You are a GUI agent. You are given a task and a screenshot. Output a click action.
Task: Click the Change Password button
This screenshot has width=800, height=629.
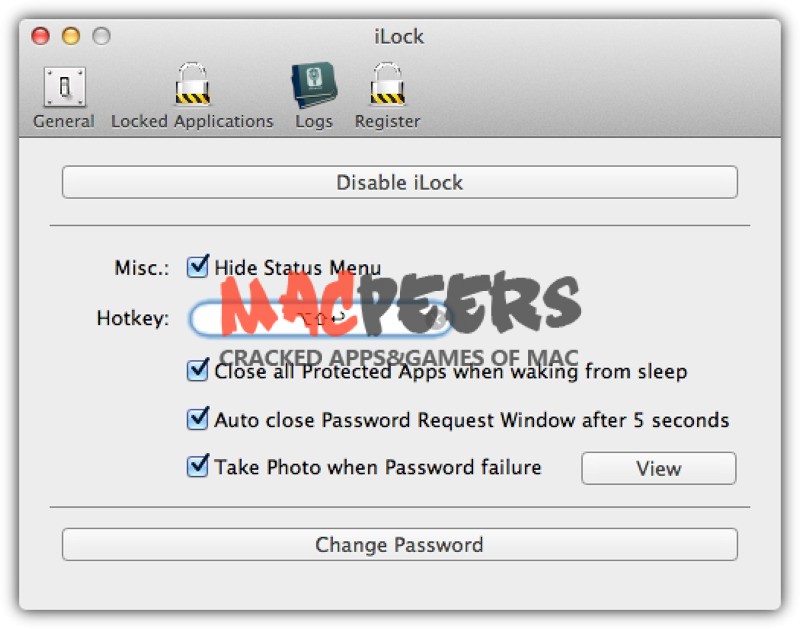click(x=400, y=544)
